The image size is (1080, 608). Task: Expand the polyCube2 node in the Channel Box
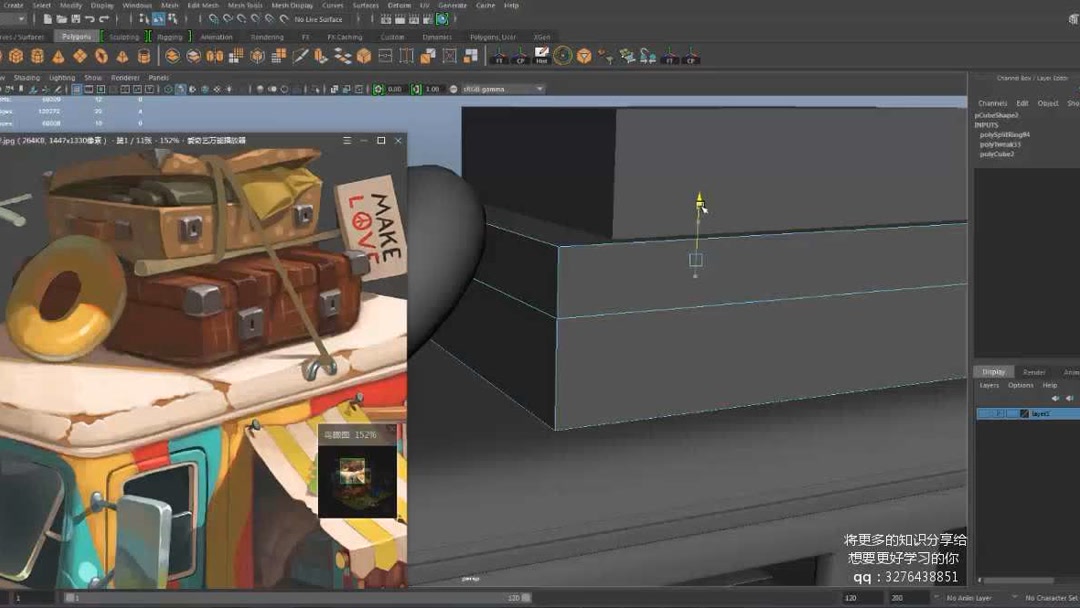(x=1000, y=154)
